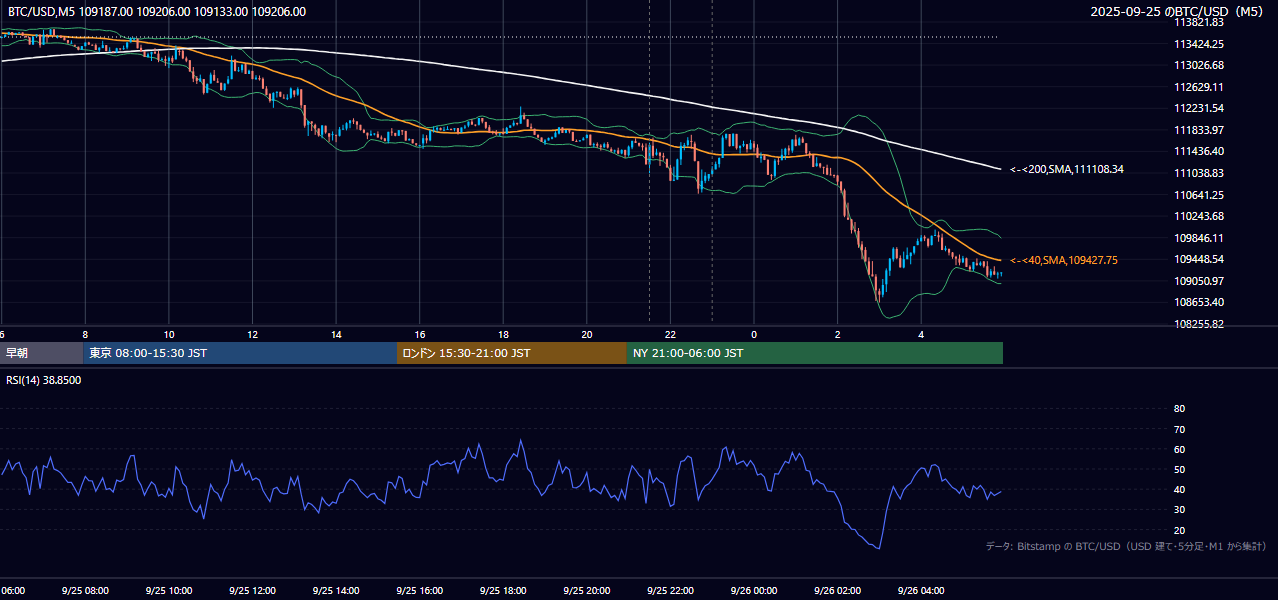Click the hour tick 0 under price chart
1278x600 pixels.
click(x=754, y=334)
